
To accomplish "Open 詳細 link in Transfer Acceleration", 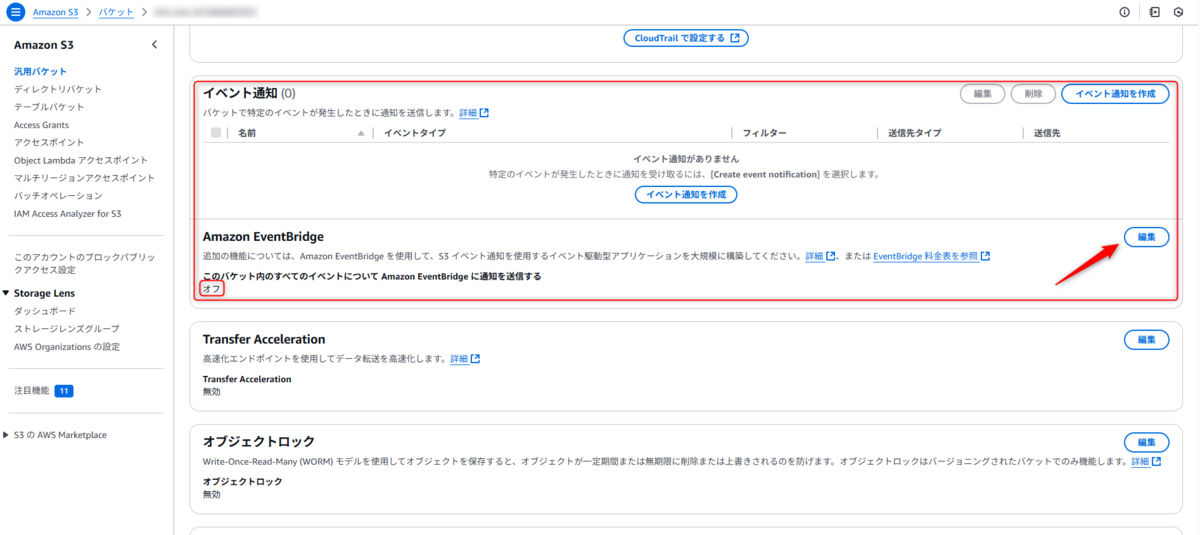I will pos(465,359).
